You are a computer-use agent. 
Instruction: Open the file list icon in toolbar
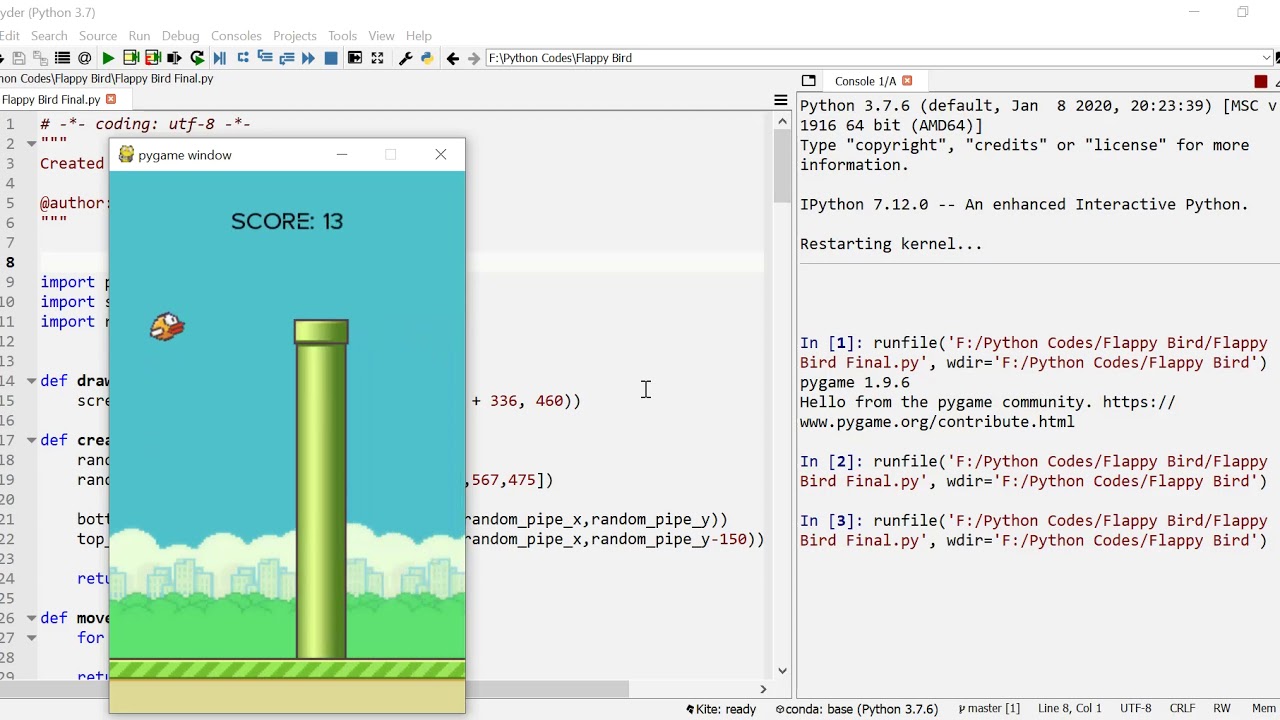(62, 58)
